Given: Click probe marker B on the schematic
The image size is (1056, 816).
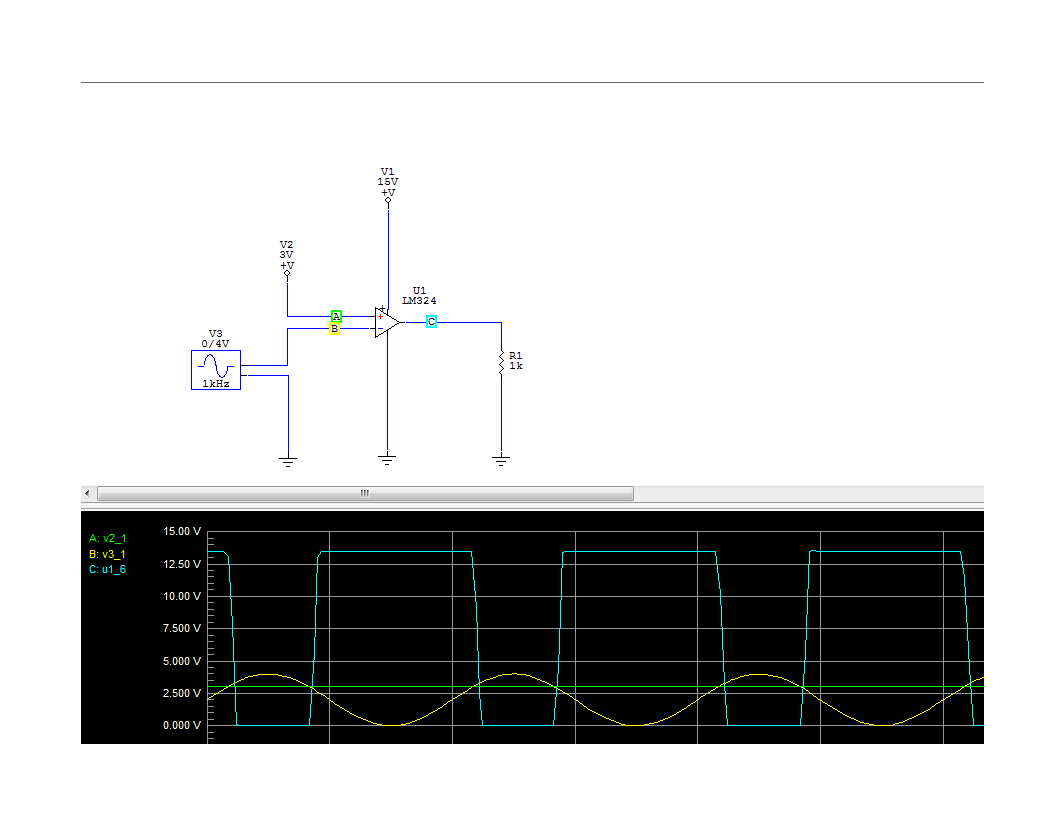Looking at the screenshot, I should pyautogui.click(x=334, y=329).
